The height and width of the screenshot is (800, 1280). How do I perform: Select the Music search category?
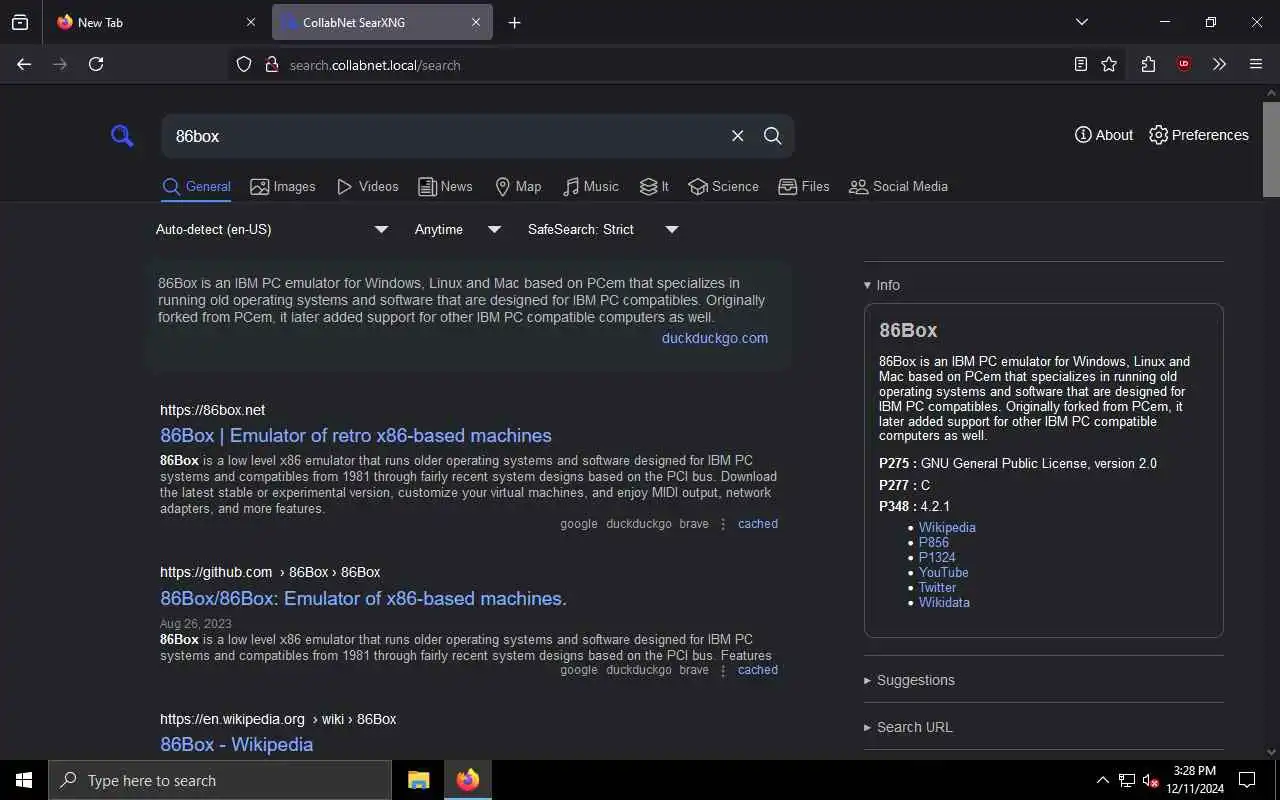click(x=590, y=186)
